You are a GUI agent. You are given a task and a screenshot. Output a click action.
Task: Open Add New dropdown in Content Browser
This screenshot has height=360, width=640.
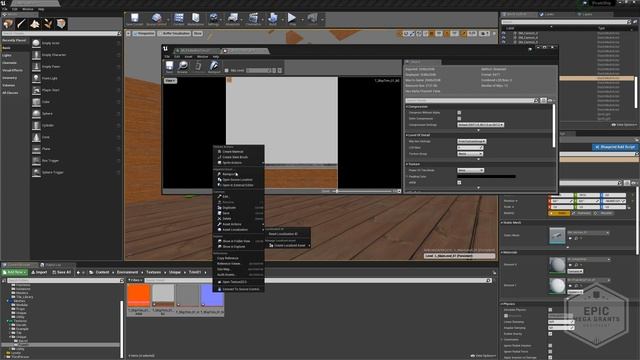tap(15, 272)
